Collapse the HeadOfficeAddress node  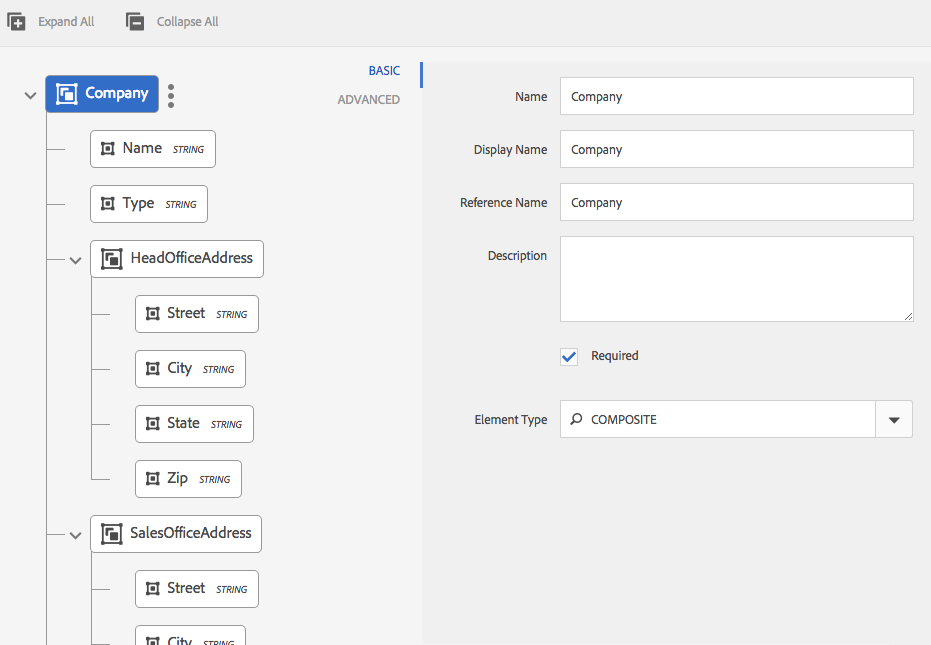(75, 260)
